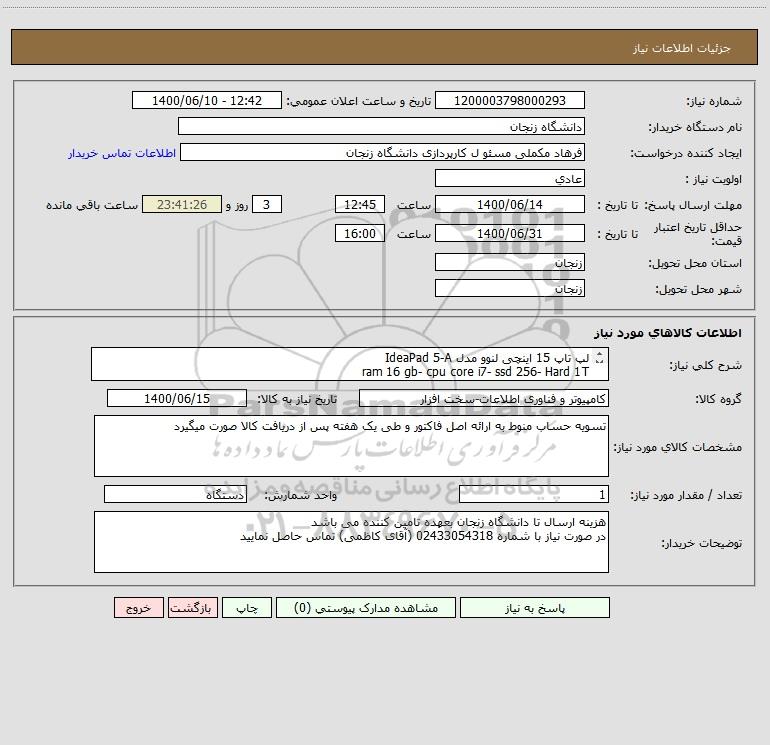Image resolution: width=770 pixels, height=745 pixels.
Task: Select the announcement date field 1400/06/10 - 12:42
Action: point(207,100)
